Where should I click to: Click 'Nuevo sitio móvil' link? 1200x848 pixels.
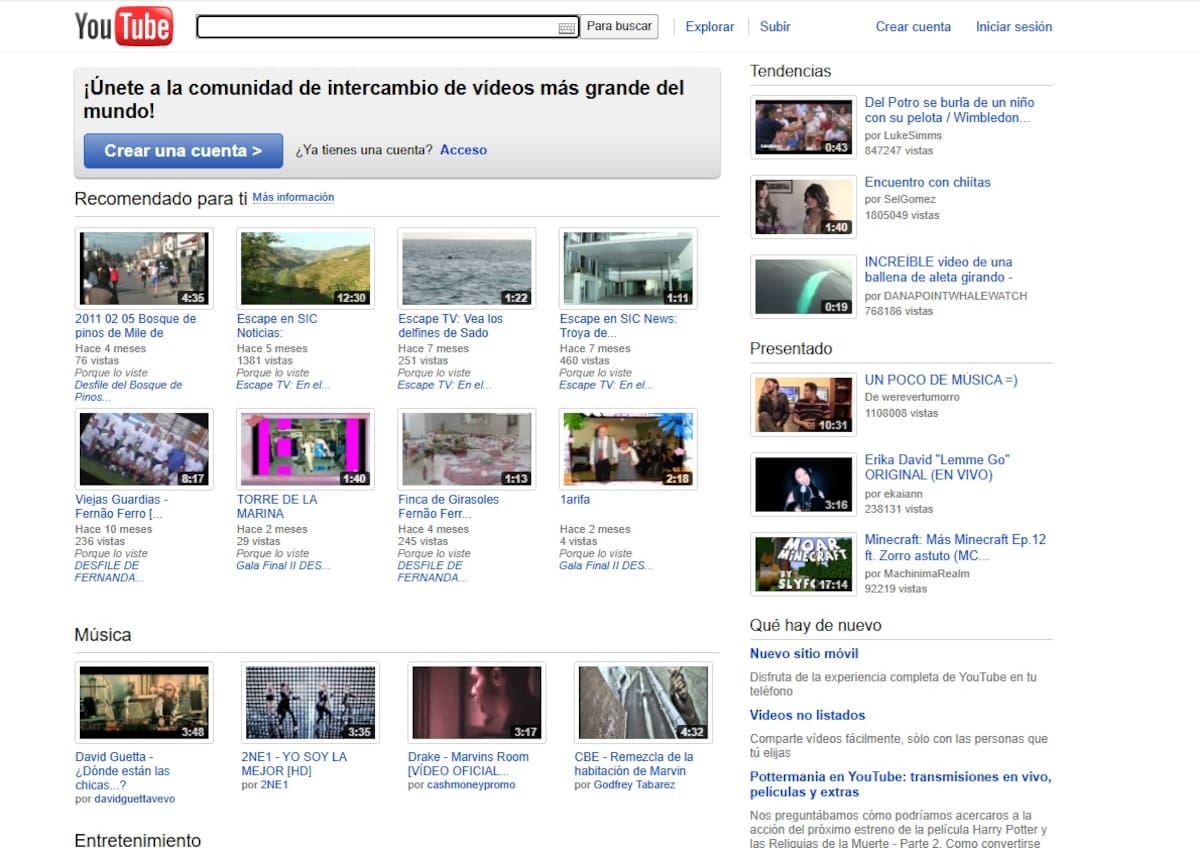804,654
